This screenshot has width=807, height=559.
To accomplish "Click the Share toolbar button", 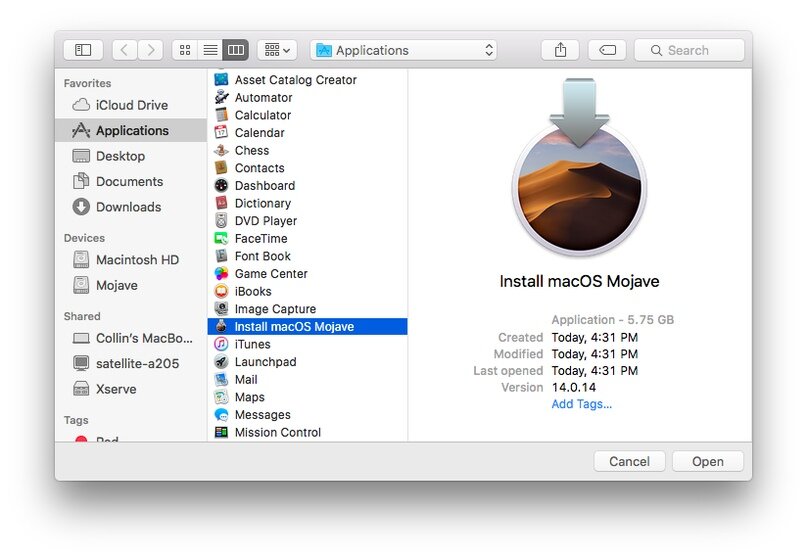I will (560, 50).
